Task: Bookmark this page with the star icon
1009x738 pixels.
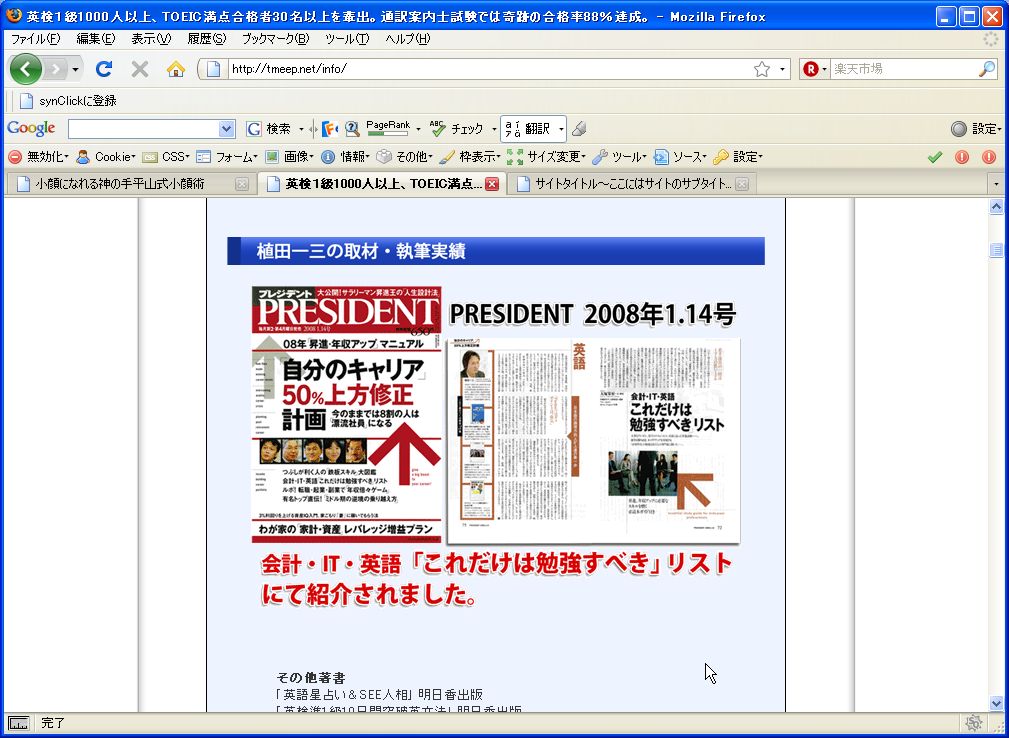Action: pyautogui.click(x=762, y=69)
